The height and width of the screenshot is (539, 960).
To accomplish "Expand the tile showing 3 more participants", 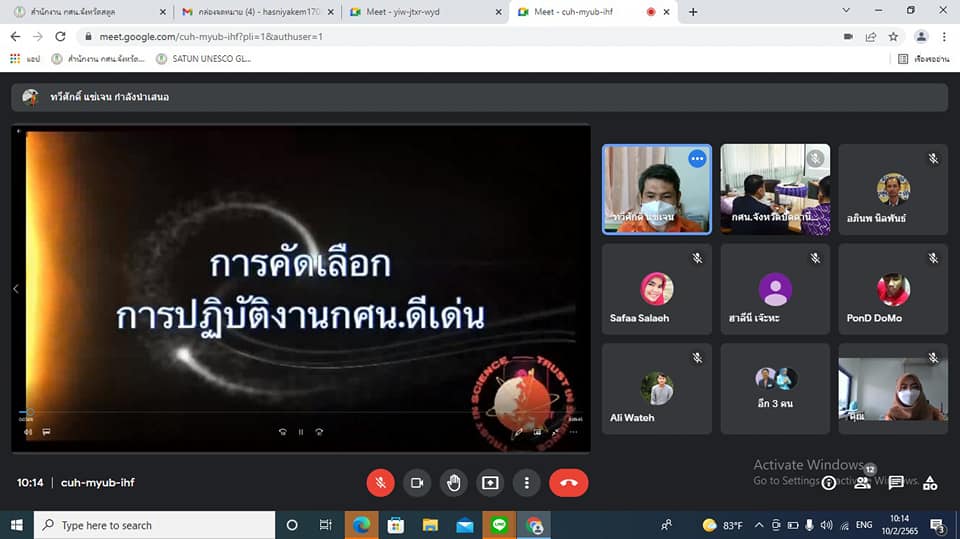I will click(774, 389).
